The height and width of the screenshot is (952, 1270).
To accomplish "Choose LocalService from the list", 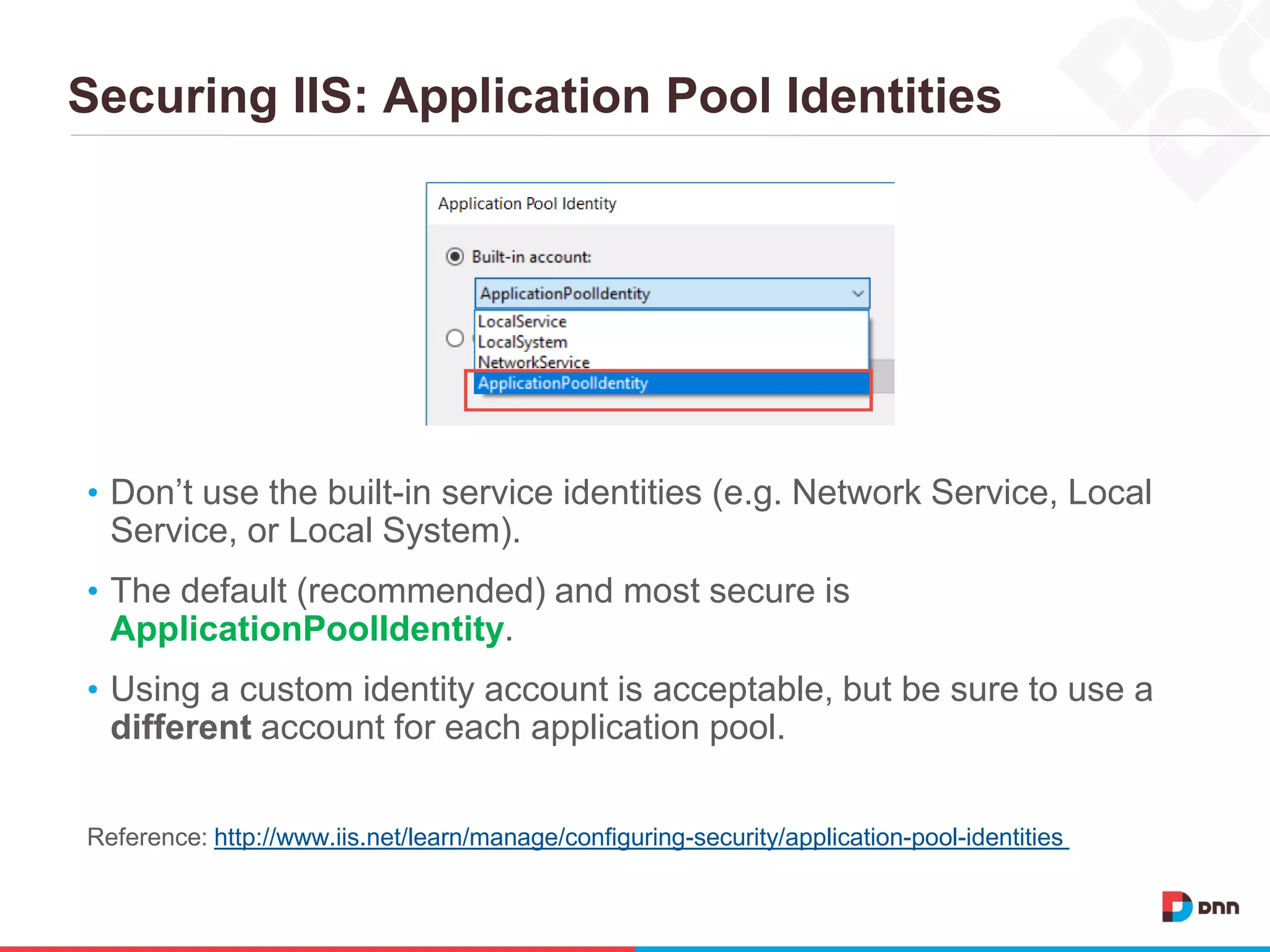I will pos(672,321).
